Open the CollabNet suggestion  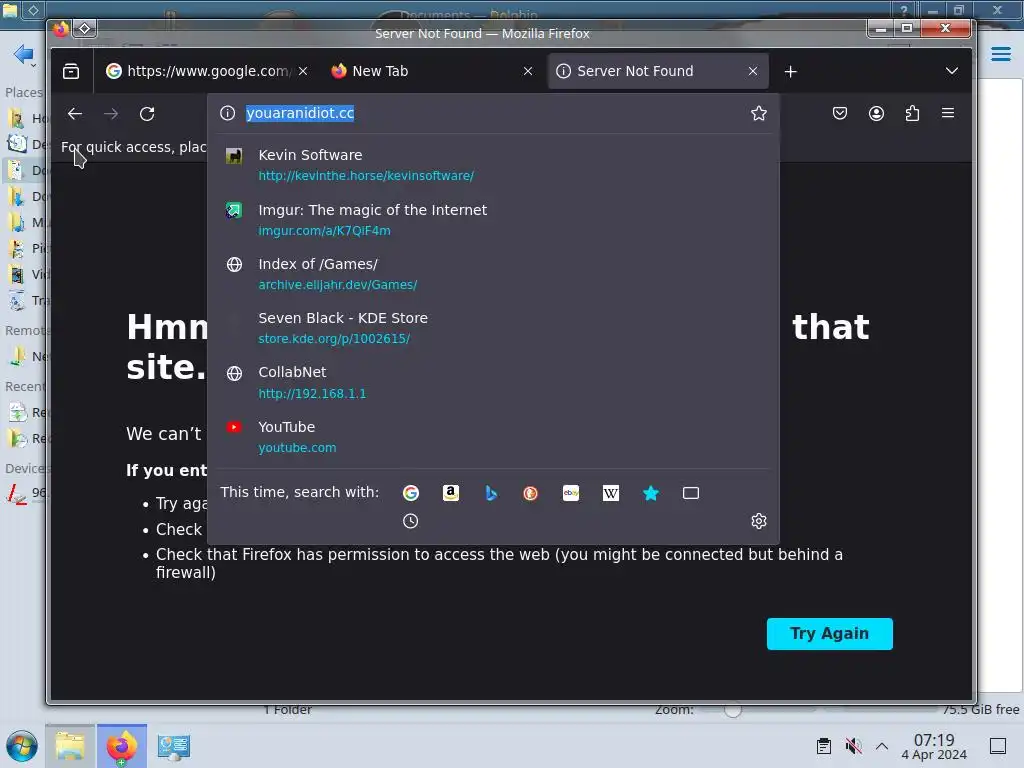pos(494,383)
